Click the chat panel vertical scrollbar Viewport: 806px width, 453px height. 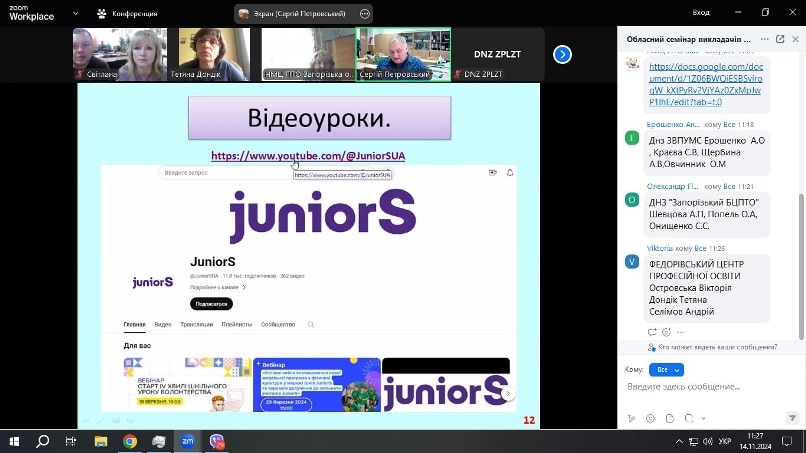(801, 266)
